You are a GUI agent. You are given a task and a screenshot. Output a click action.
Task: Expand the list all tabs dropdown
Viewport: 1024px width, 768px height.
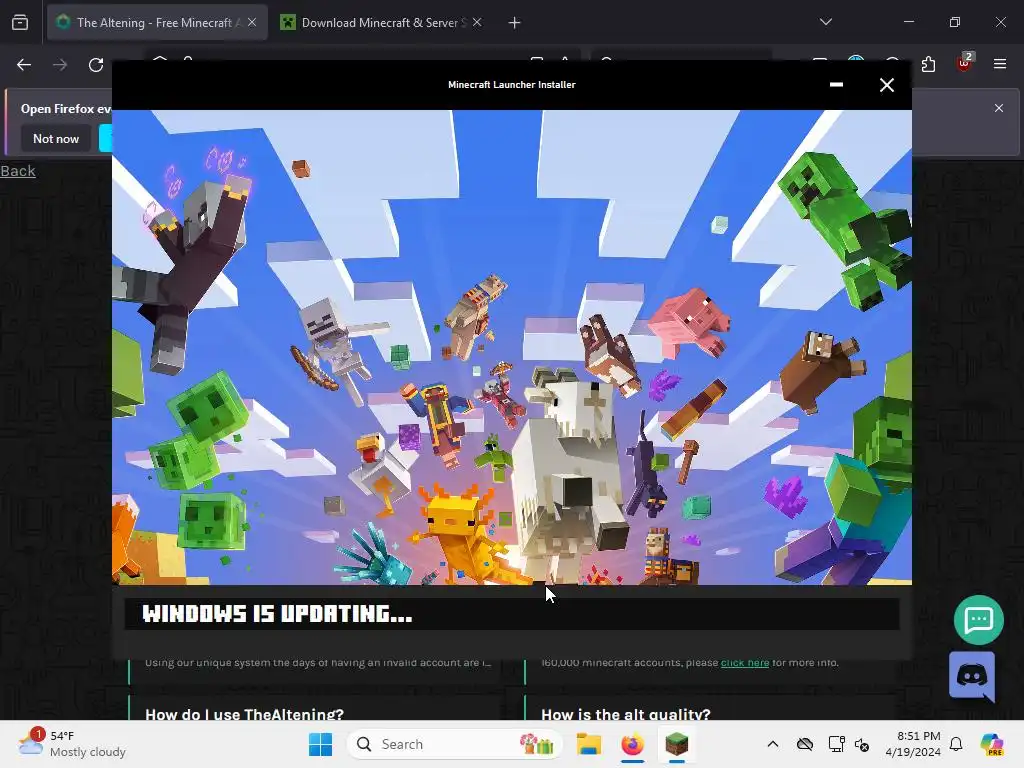point(826,22)
